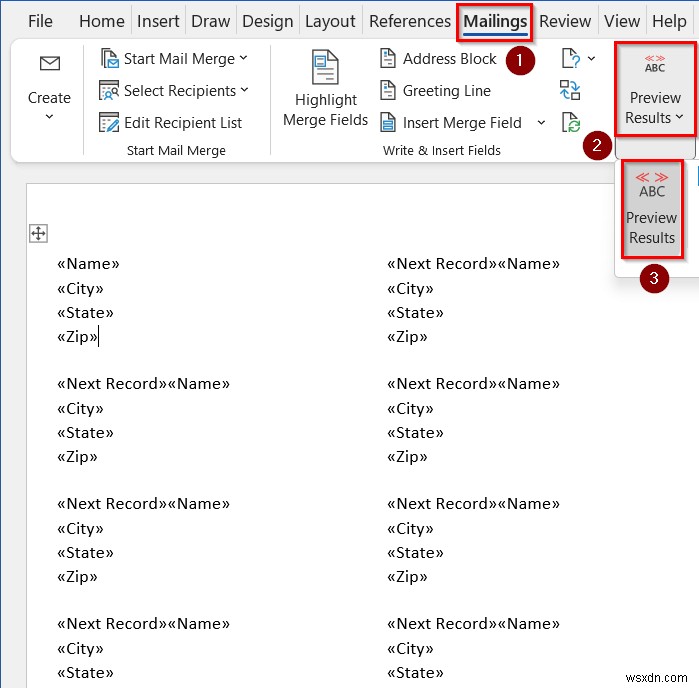
Task: Open the Preview Results ribbon group dropdown
Action: (x=654, y=89)
